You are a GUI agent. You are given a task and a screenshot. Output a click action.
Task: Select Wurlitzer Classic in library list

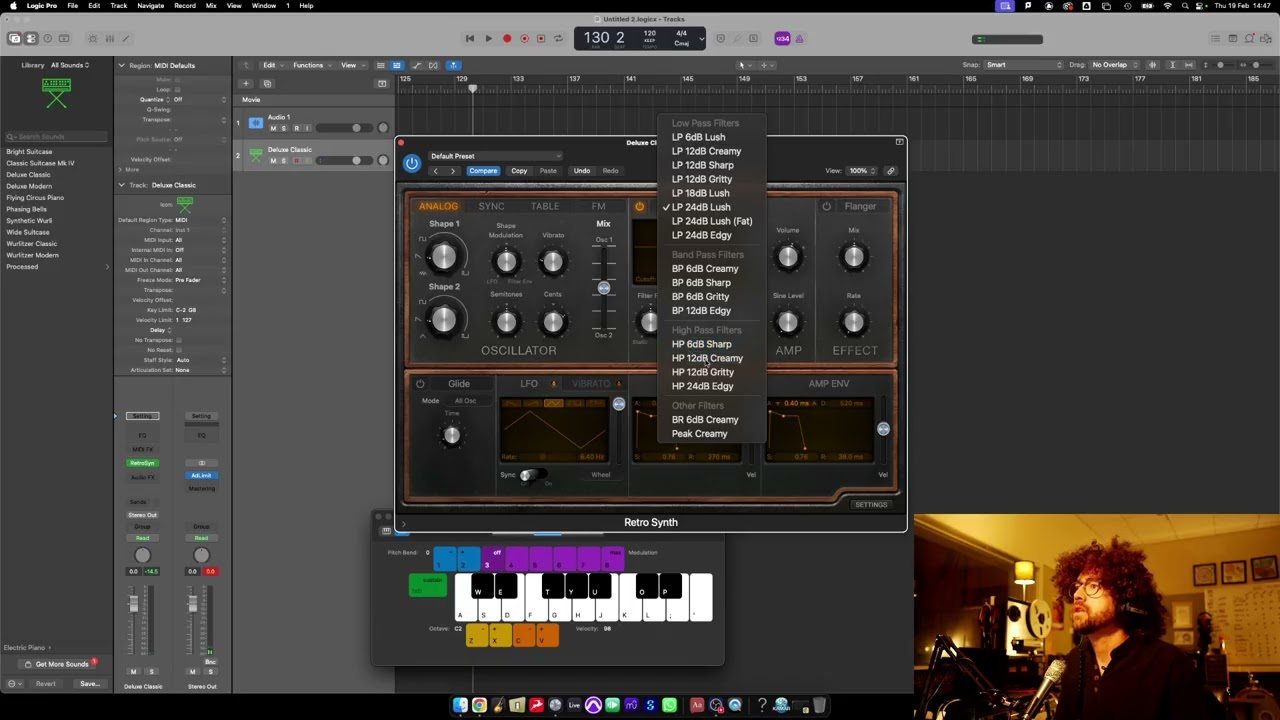(32, 243)
